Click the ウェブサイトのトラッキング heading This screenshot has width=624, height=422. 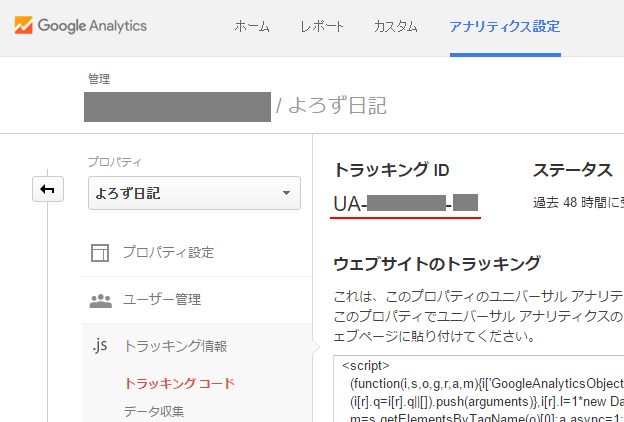tap(436, 264)
